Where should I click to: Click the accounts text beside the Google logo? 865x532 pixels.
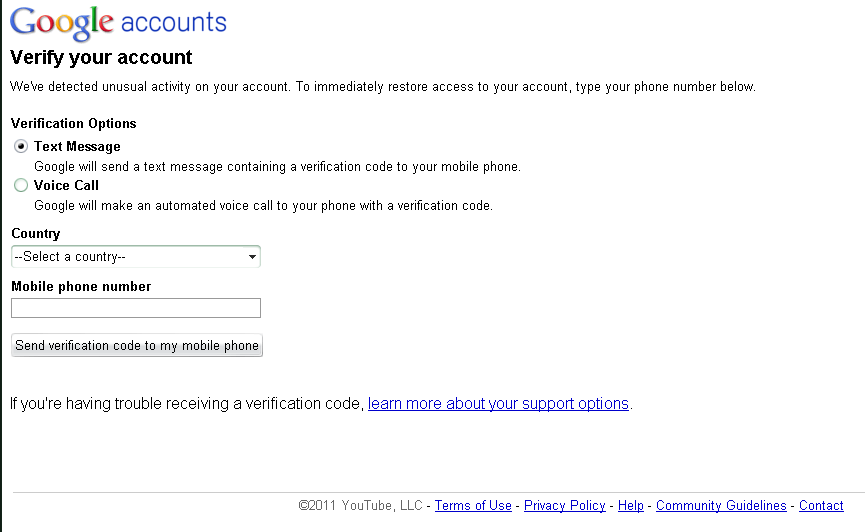pyautogui.click(x=174, y=23)
